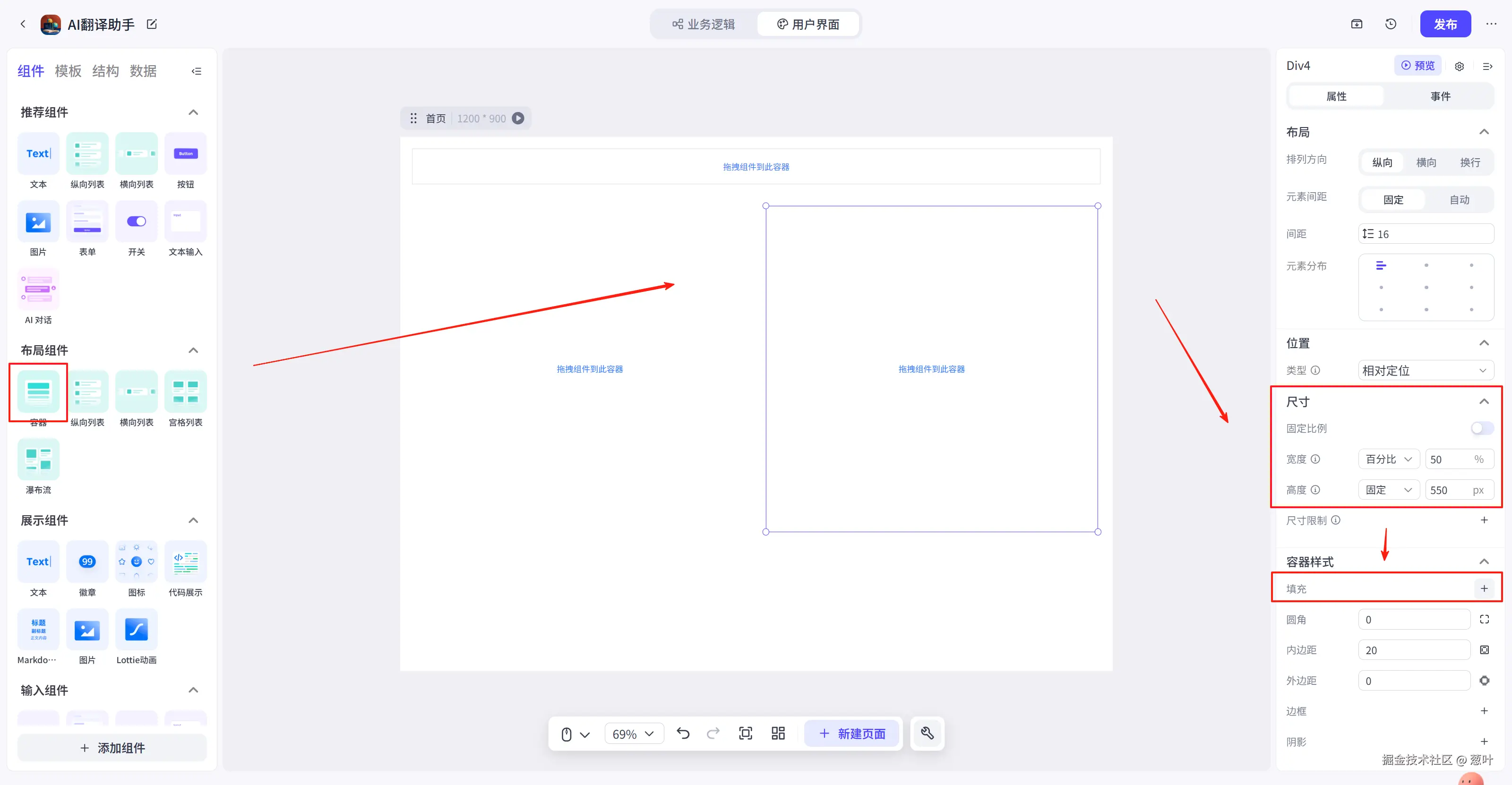
Task: Select the 容器 container layout component
Action: 38,392
